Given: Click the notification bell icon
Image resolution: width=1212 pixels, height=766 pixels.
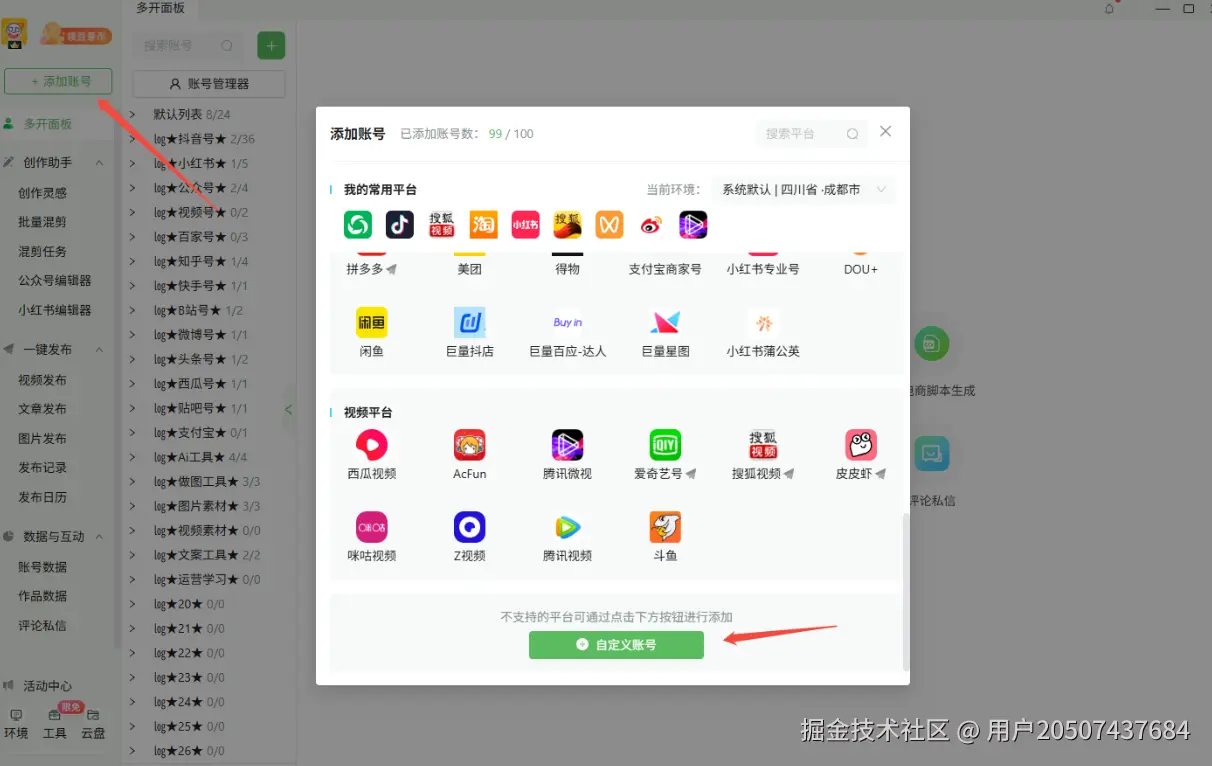Looking at the screenshot, I should (x=1109, y=8).
